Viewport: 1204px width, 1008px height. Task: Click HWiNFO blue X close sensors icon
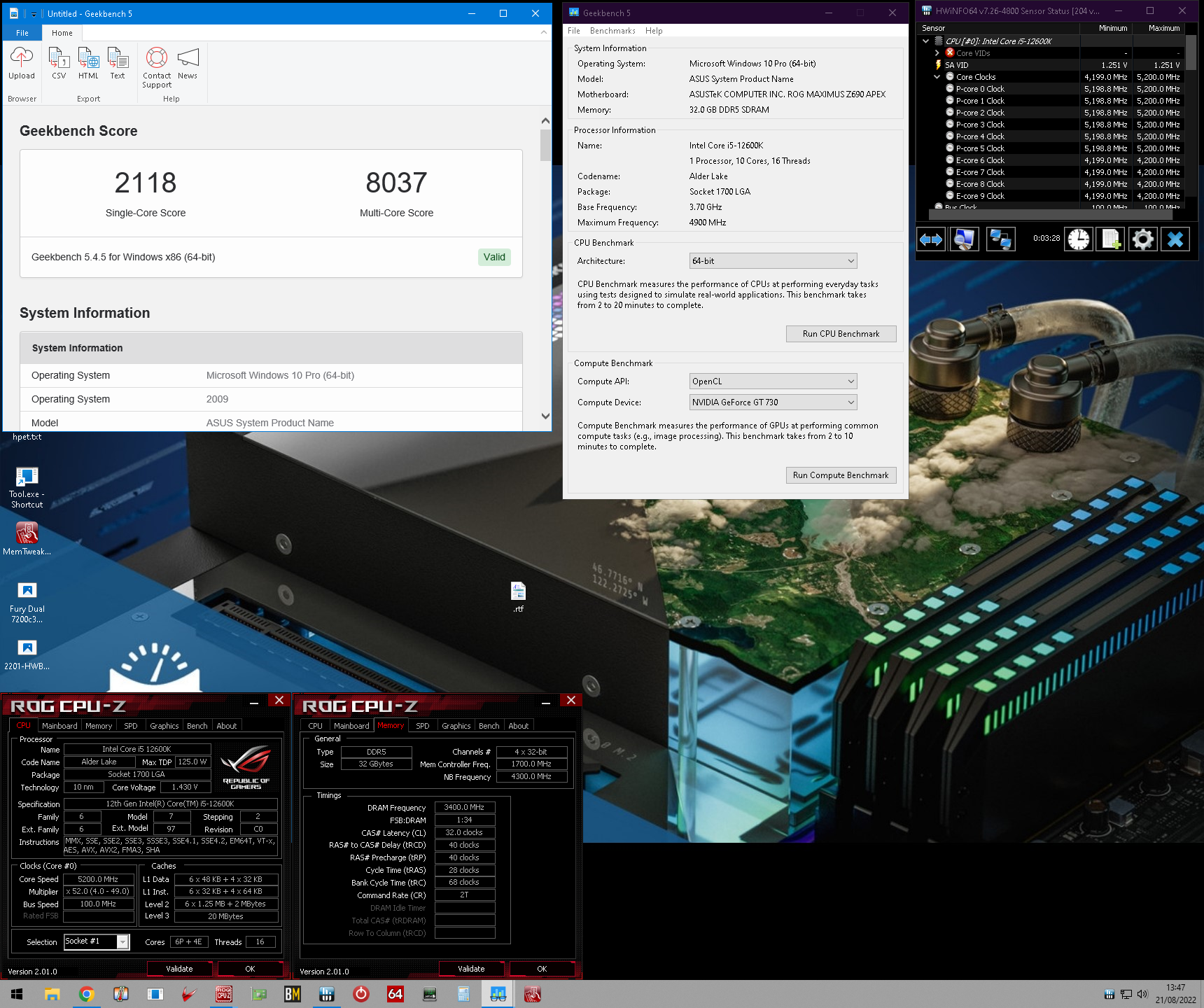[x=1175, y=239]
